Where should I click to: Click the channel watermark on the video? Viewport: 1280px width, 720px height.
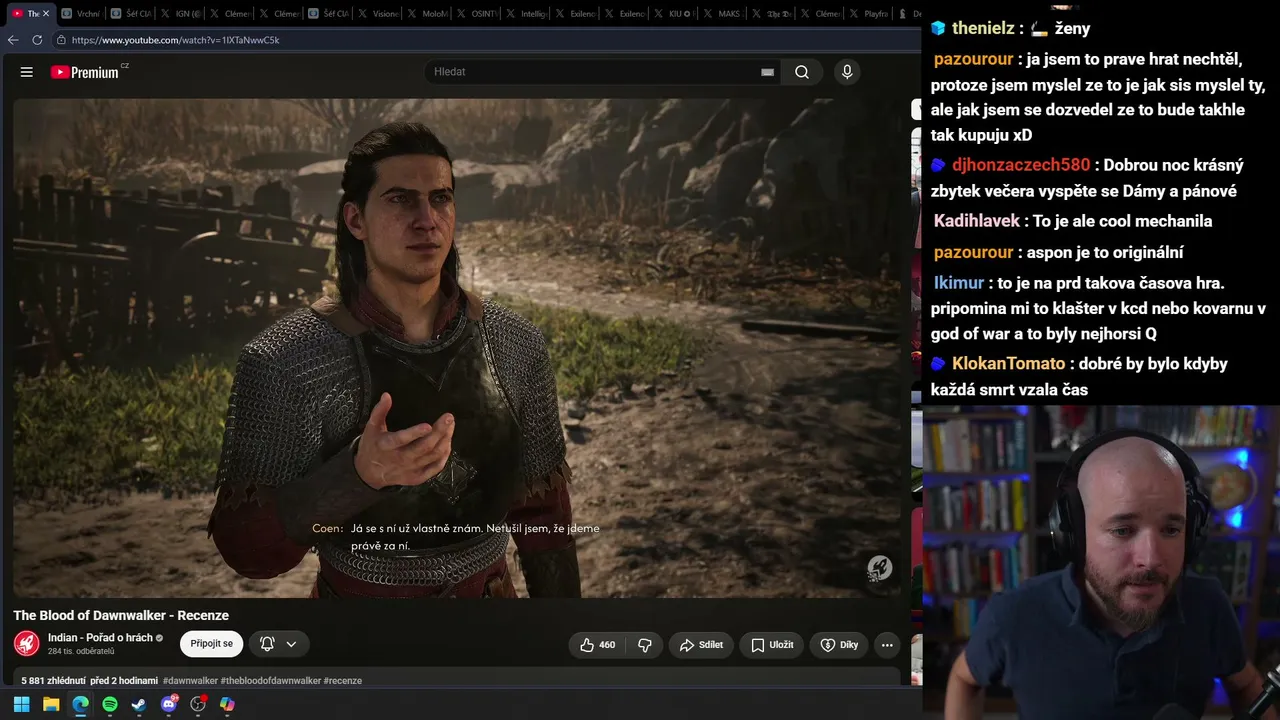pos(879,568)
